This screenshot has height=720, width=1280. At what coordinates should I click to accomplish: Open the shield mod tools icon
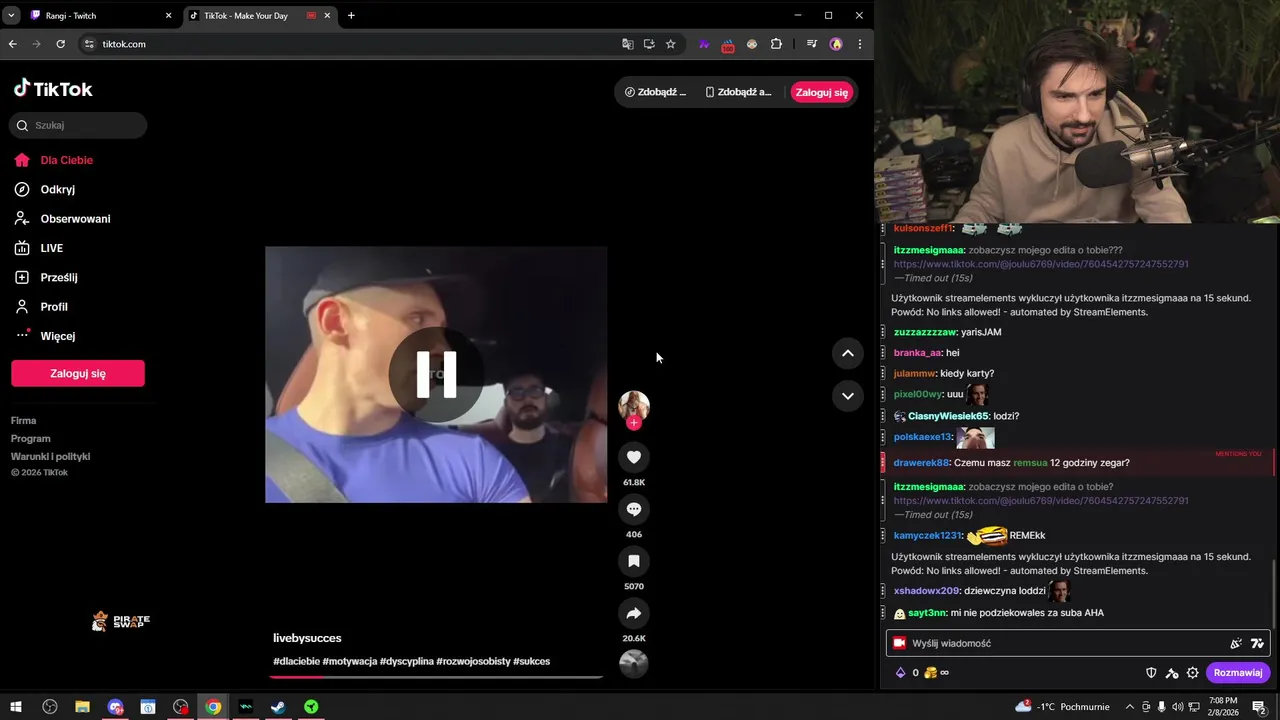tap(1151, 673)
